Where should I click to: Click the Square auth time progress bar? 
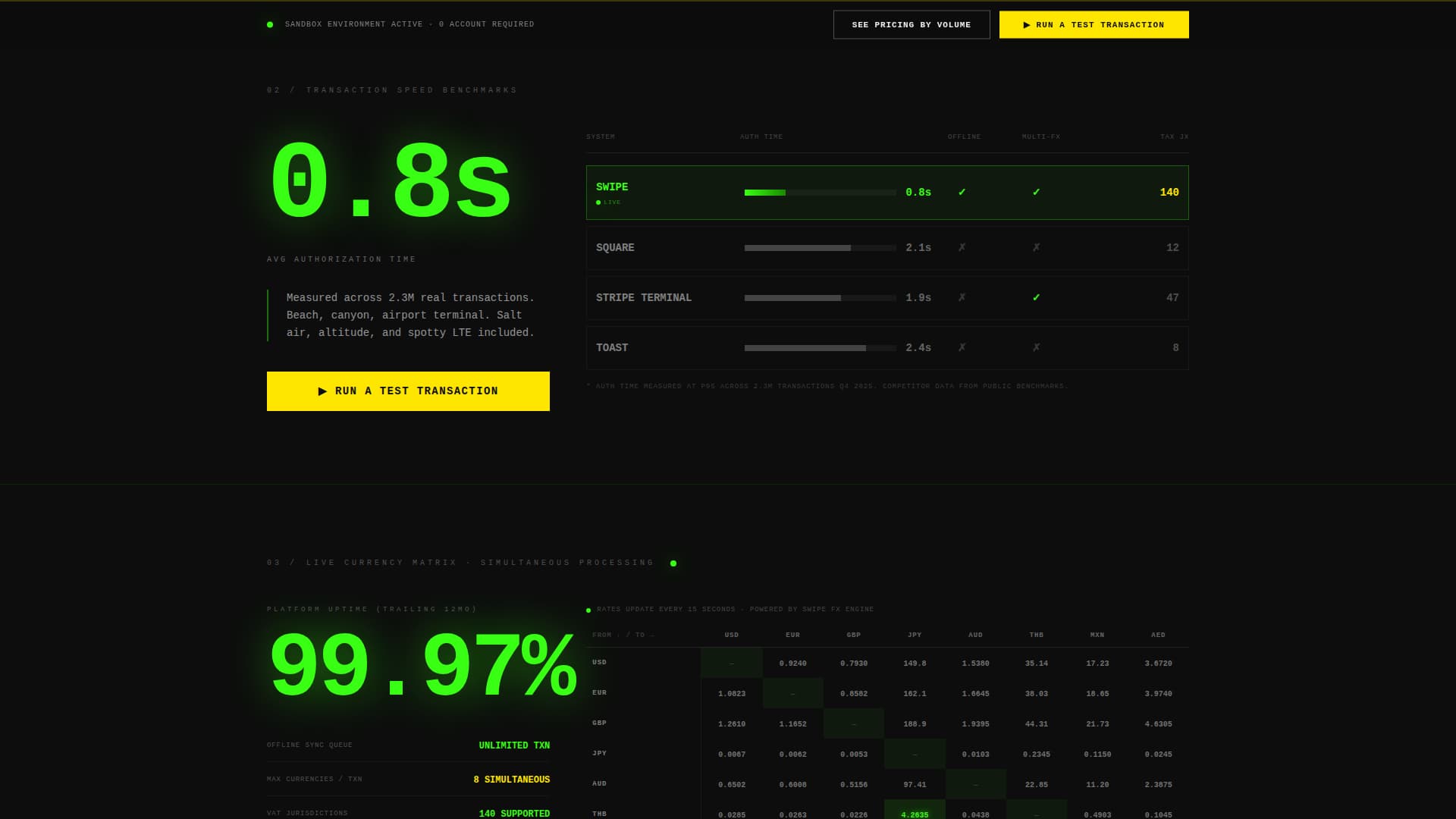[x=820, y=248]
